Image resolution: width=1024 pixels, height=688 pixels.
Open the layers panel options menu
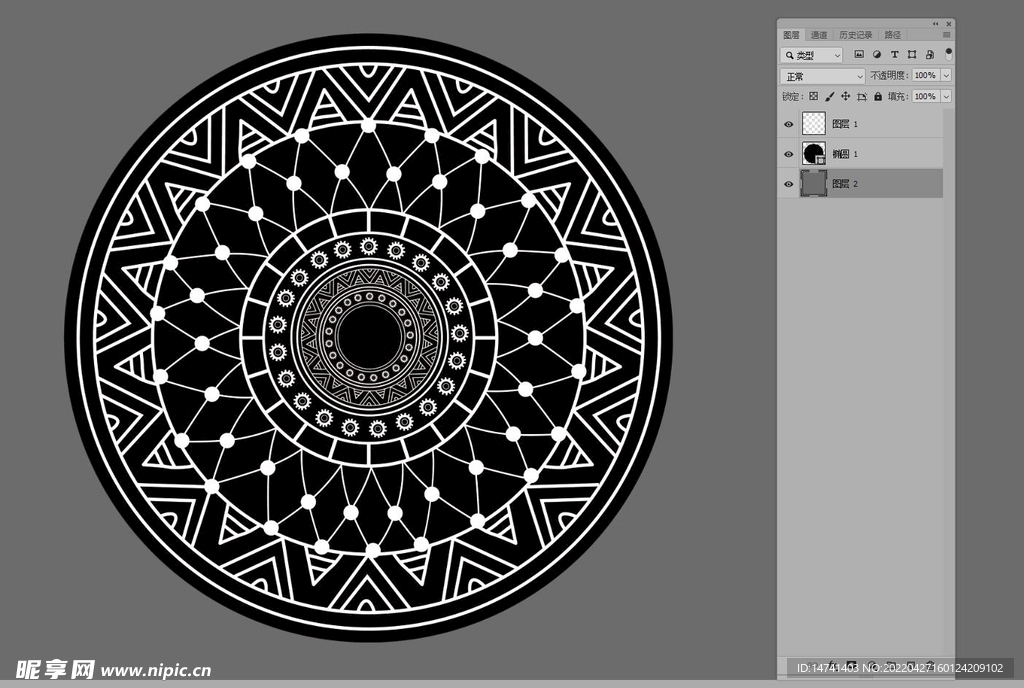946,35
